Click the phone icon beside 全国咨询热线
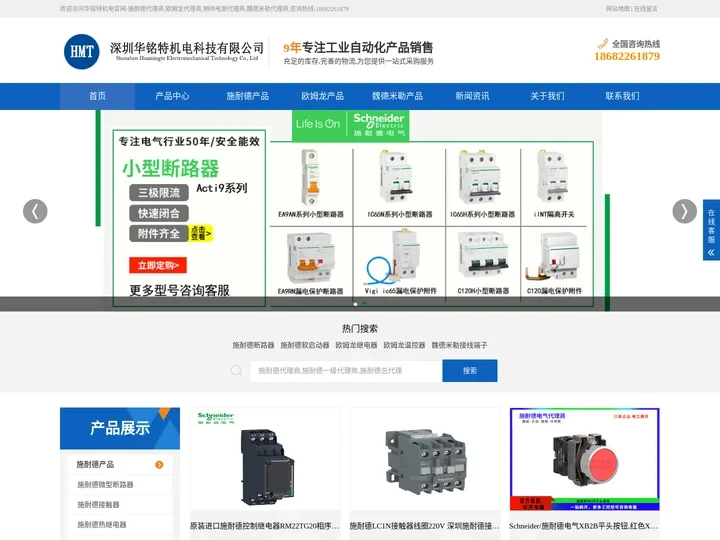This screenshot has width=720, height=540. tap(602, 44)
